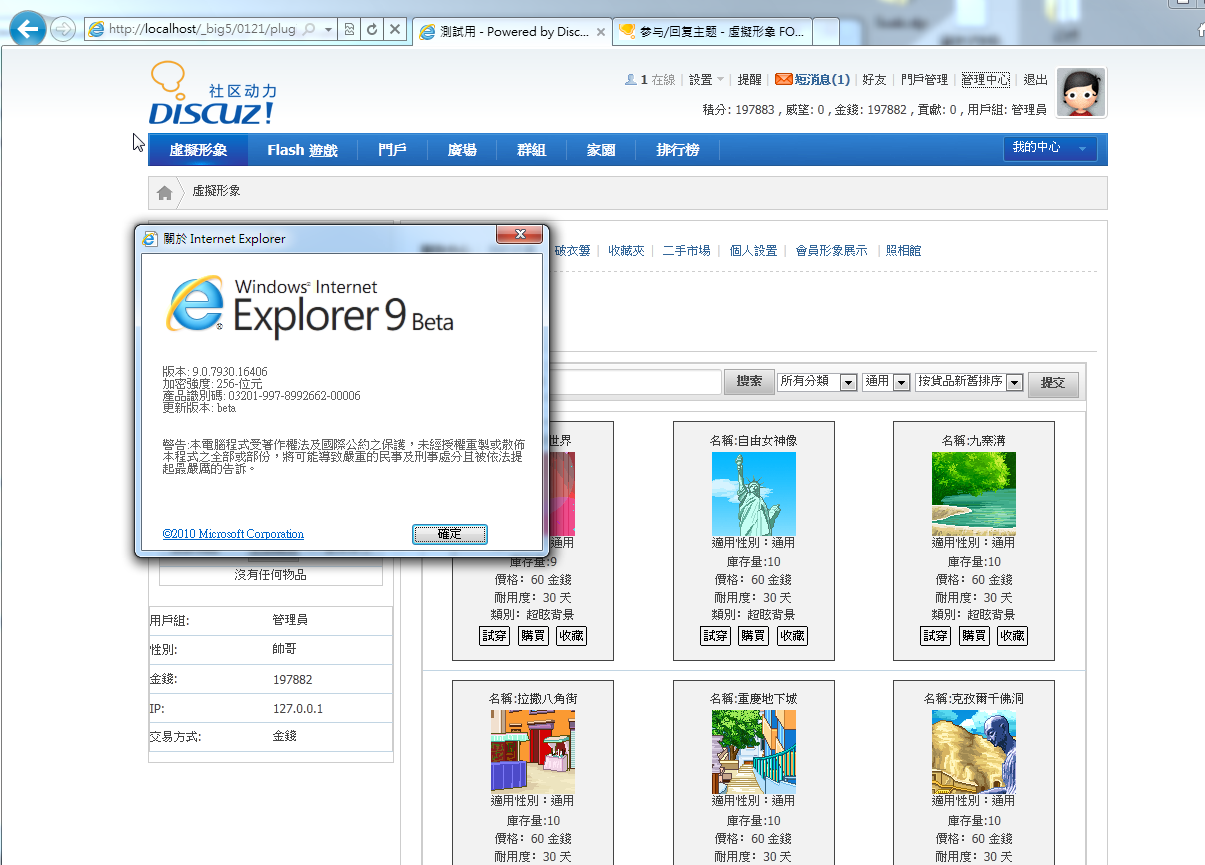Go back with the browser back arrow
The image size is (1205, 865).
[x=29, y=29]
